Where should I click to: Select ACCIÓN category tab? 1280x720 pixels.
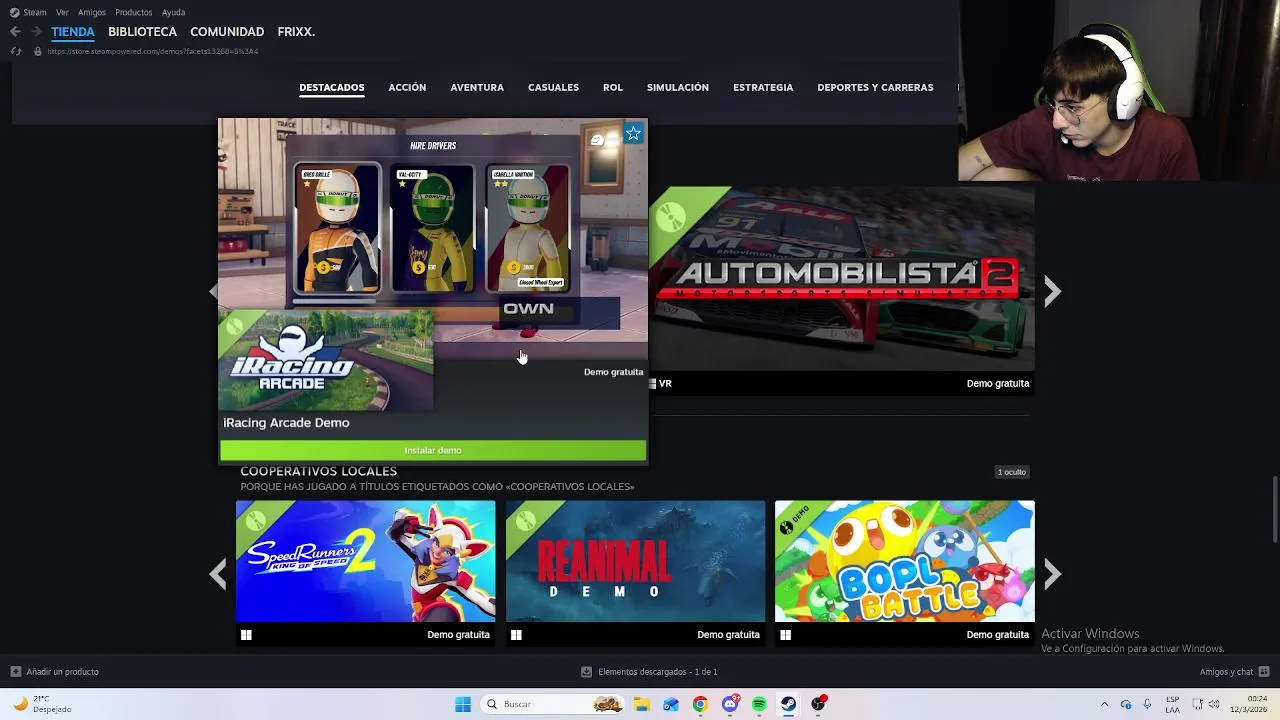point(407,87)
